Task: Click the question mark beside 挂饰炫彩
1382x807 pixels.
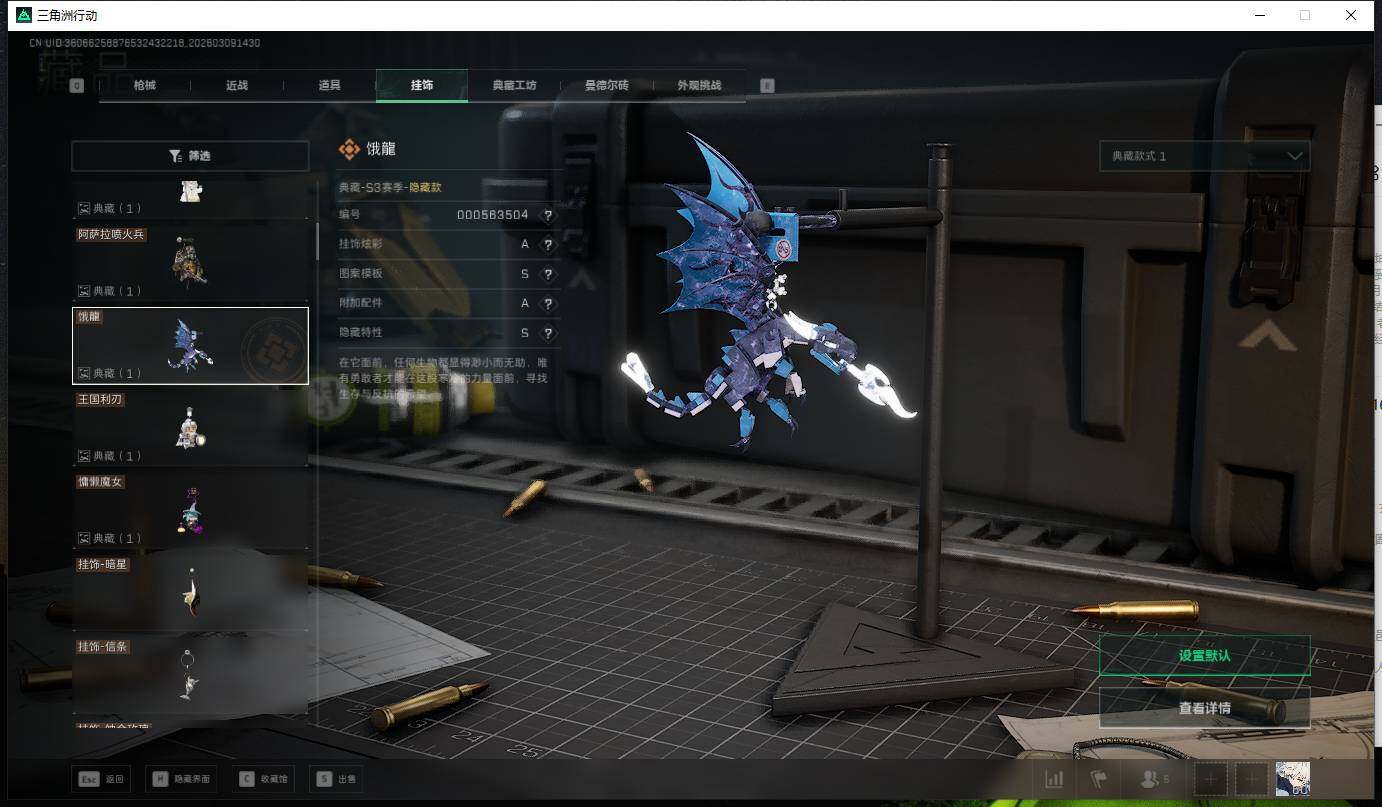Action: click(548, 245)
